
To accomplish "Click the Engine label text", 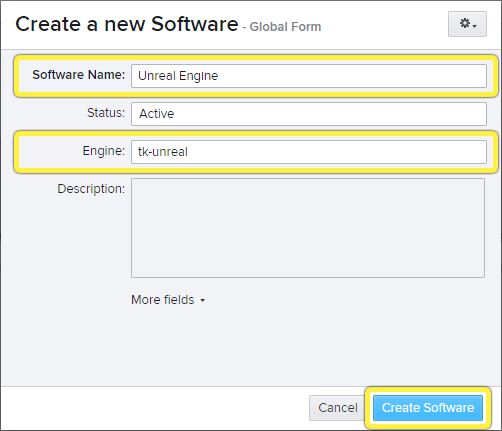I will coord(104,151).
